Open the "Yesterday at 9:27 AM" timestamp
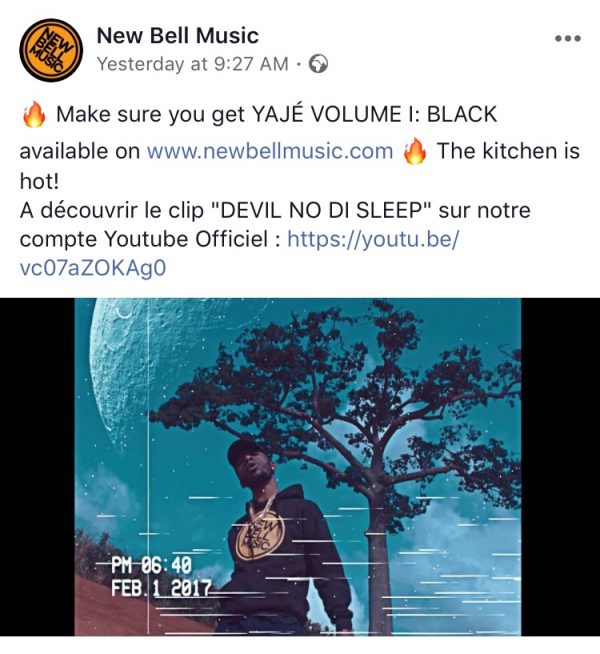The width and height of the screenshot is (600, 654). [193, 64]
